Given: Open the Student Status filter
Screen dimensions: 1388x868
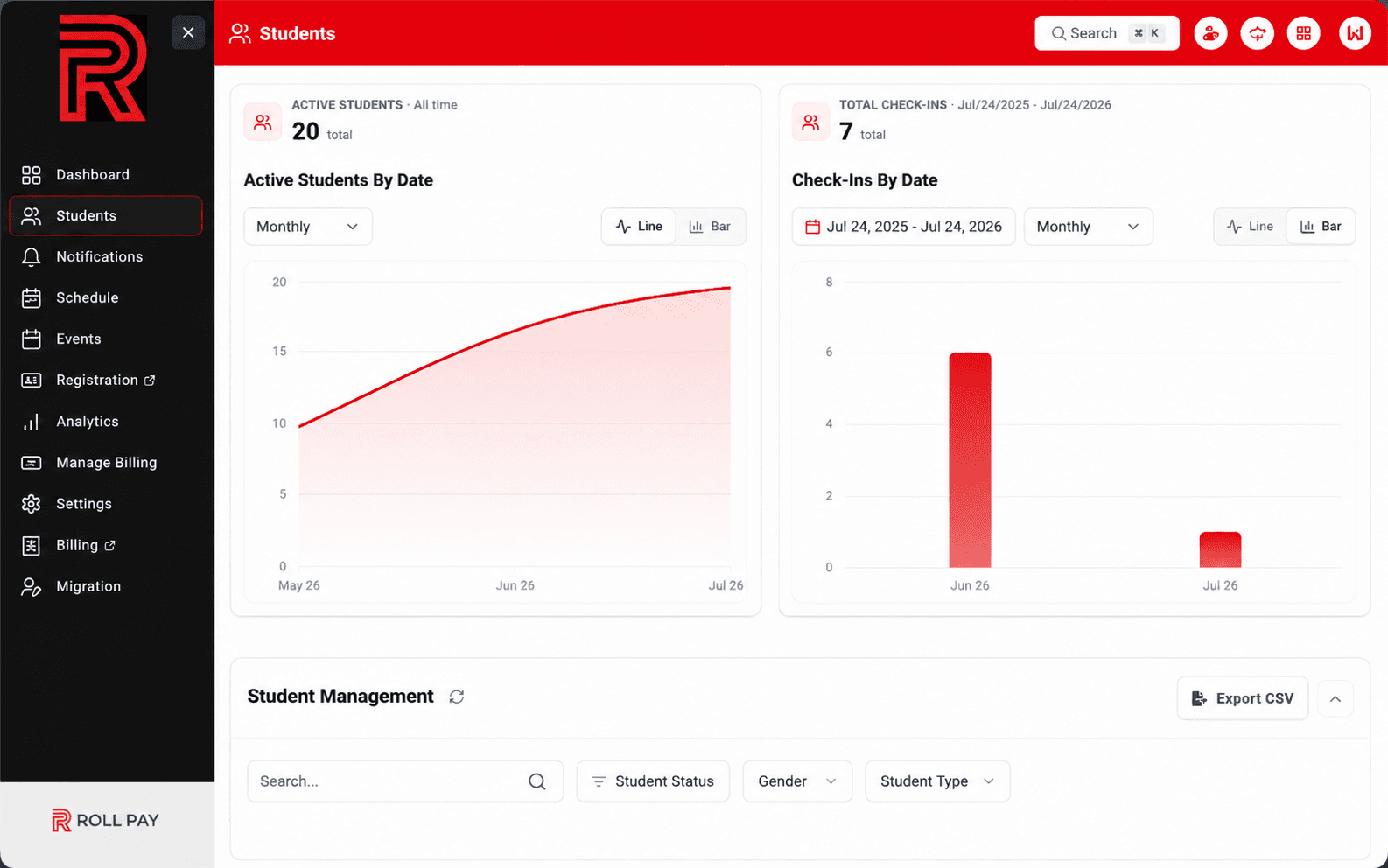Looking at the screenshot, I should (x=653, y=781).
